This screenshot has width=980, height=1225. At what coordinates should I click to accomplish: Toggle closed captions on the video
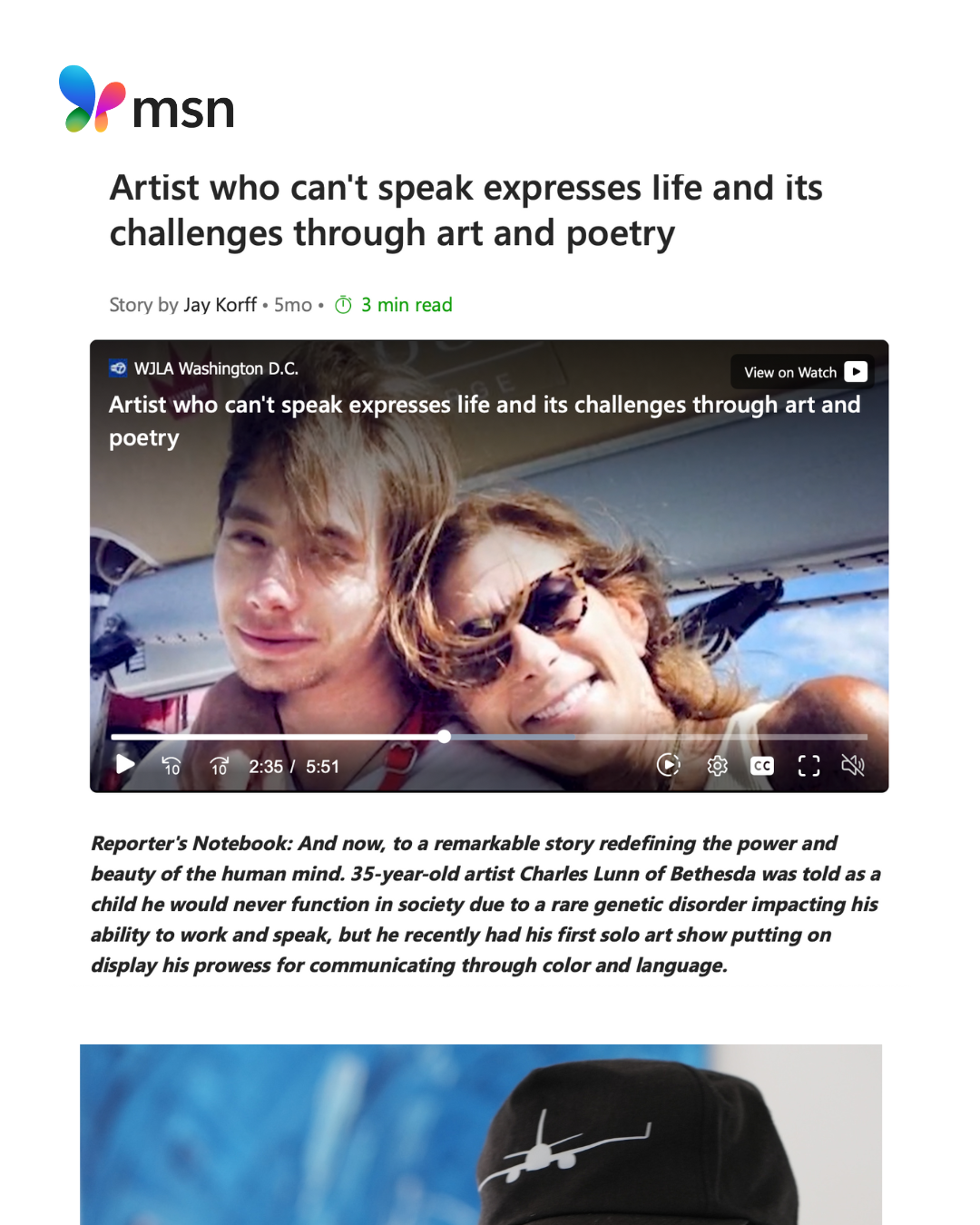click(x=762, y=766)
